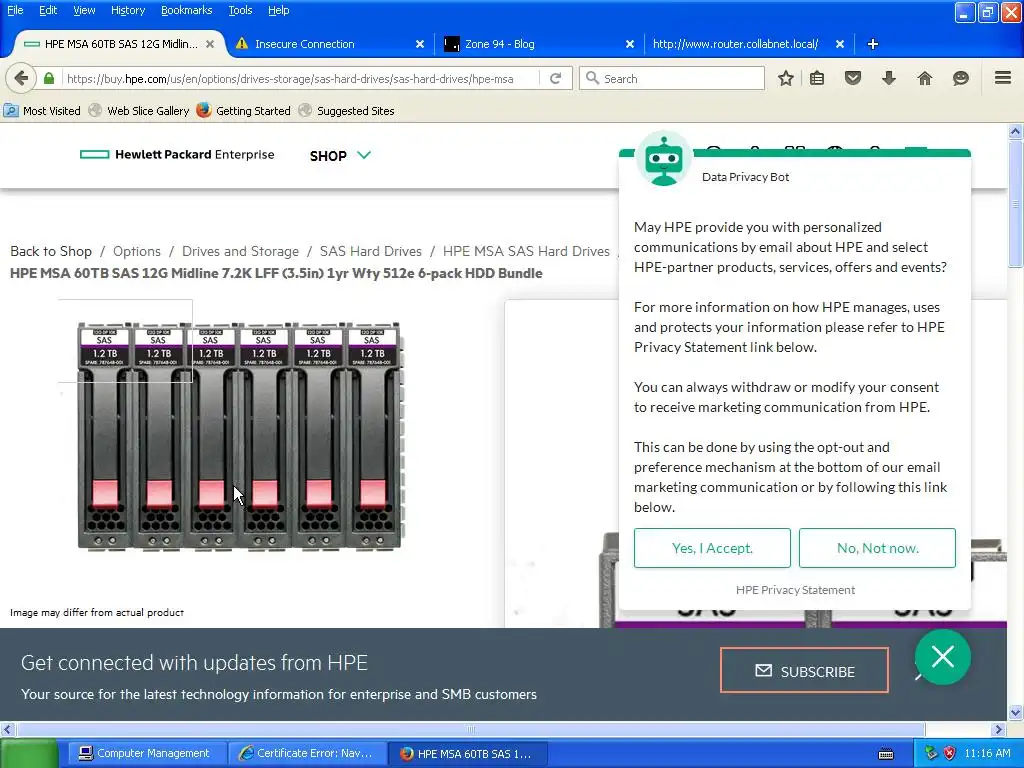
Task: Click the green padlock site identity icon
Action: (49, 78)
